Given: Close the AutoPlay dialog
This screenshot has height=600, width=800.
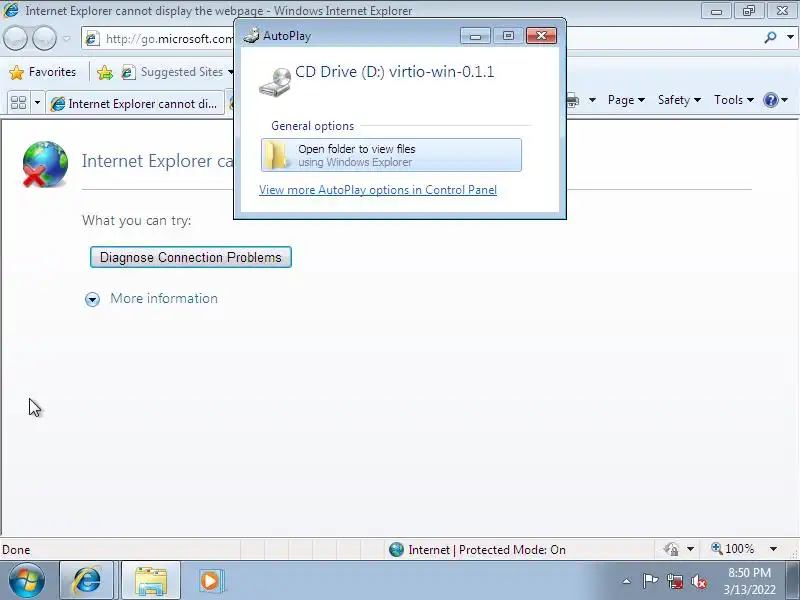Looking at the screenshot, I should point(541,36).
